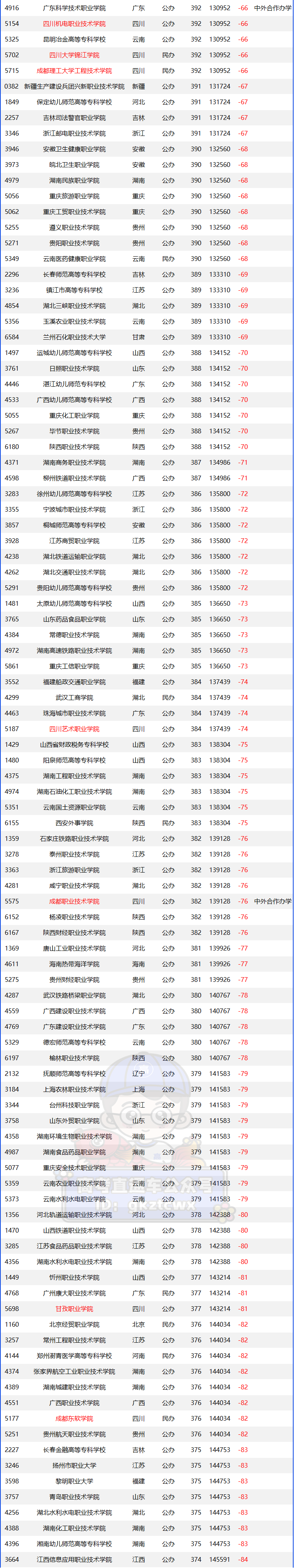Select school name 皖北卫生职业学院
Screen dimensions: 294x1568
74,164
